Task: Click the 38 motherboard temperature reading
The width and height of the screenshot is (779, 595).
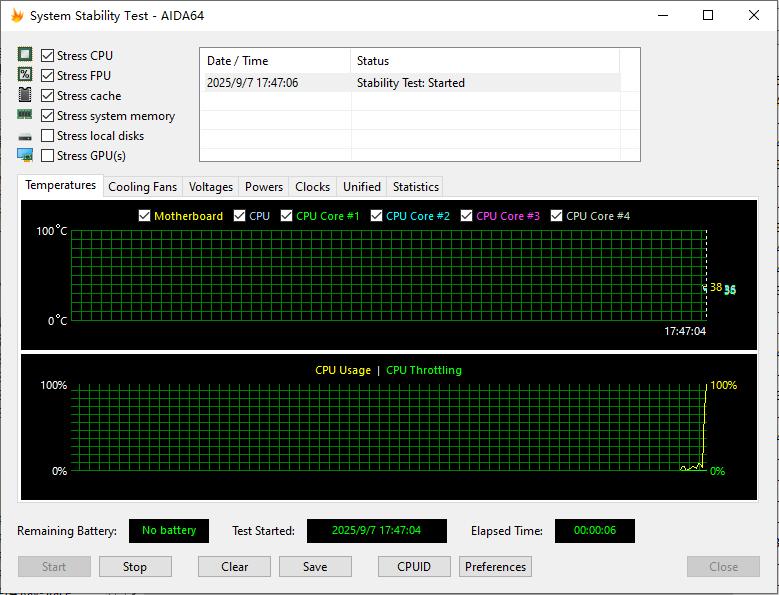Action: 716,287
